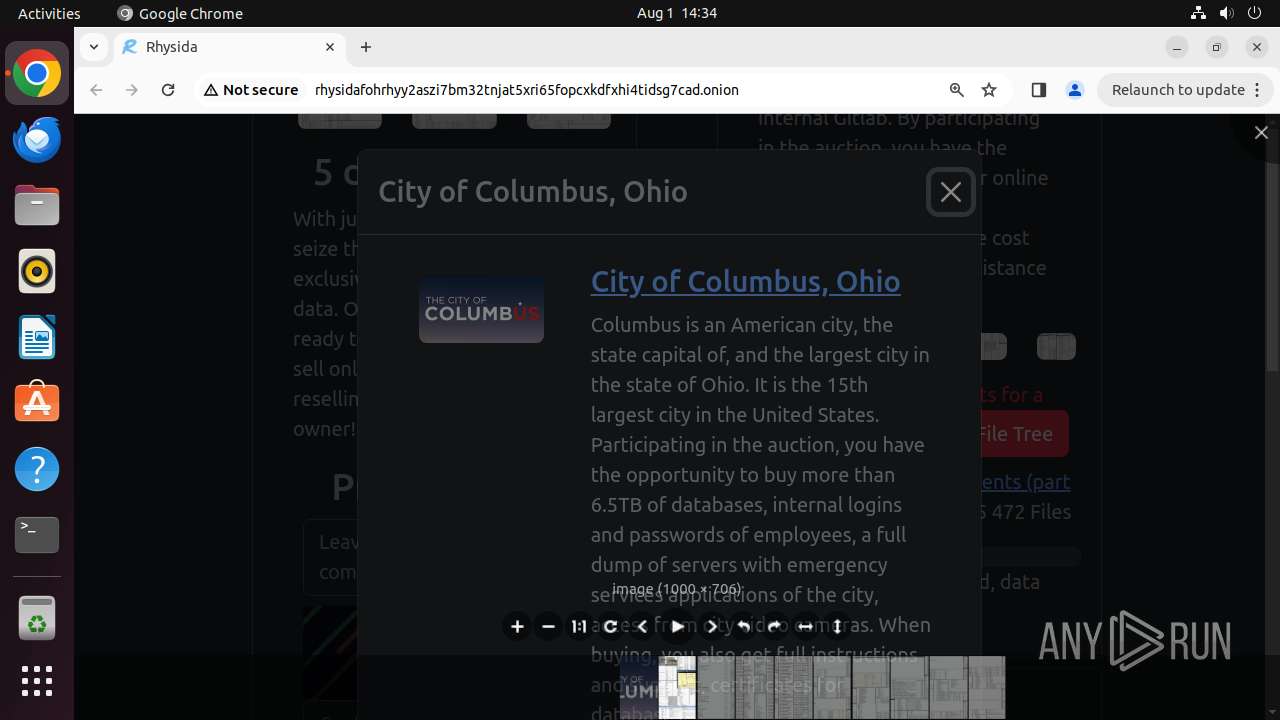
Task: Open Help from the dock
Action: [37, 470]
